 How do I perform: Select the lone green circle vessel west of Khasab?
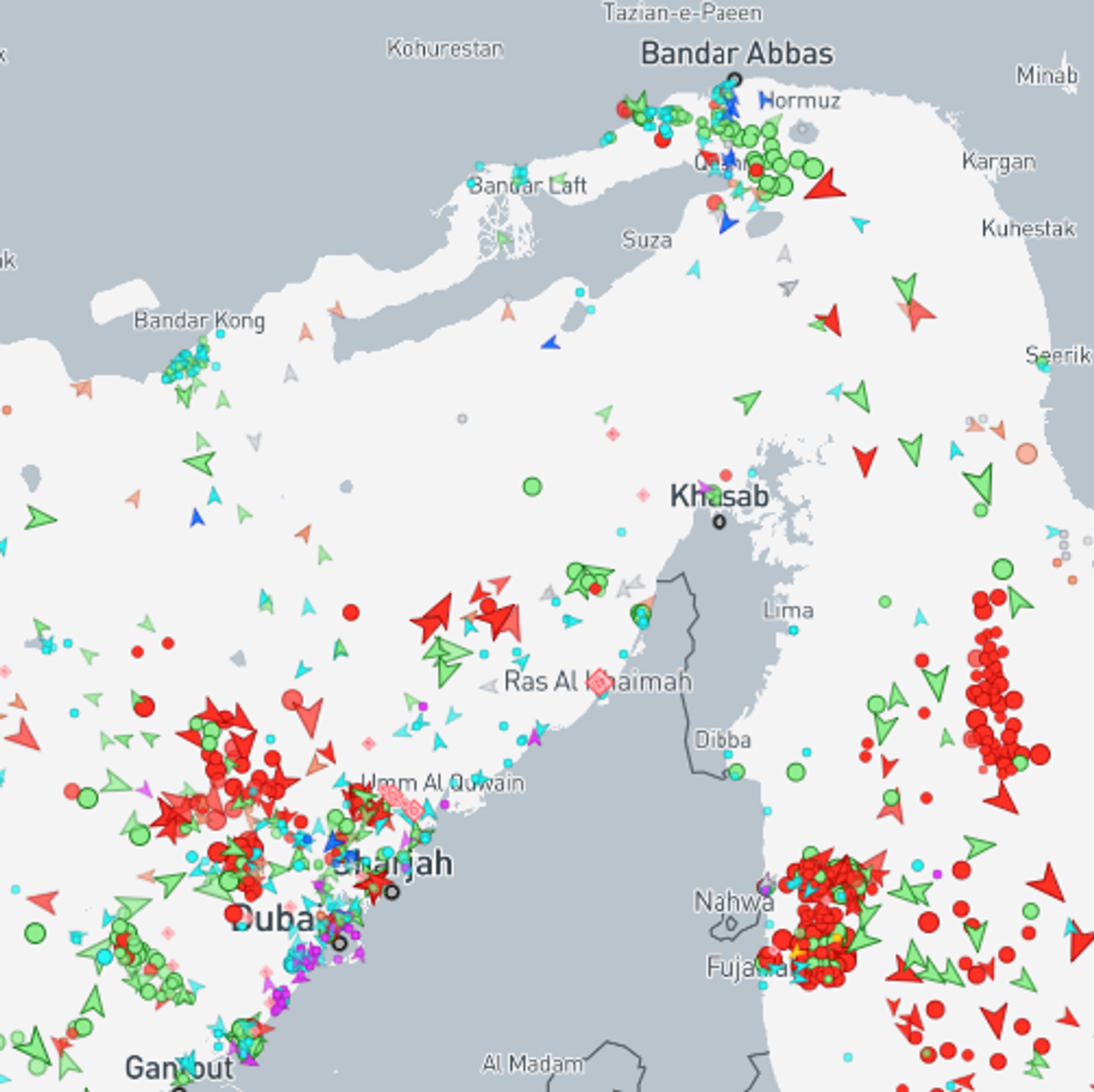[x=532, y=487]
